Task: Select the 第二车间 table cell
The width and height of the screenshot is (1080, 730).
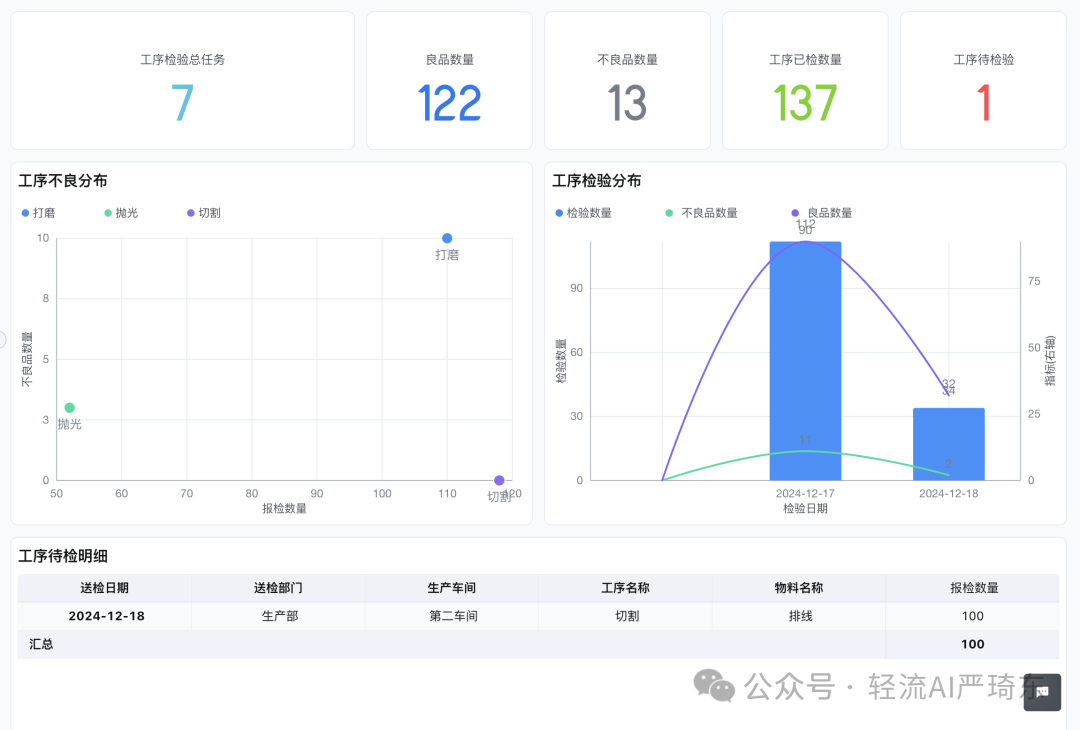Action: (x=453, y=616)
